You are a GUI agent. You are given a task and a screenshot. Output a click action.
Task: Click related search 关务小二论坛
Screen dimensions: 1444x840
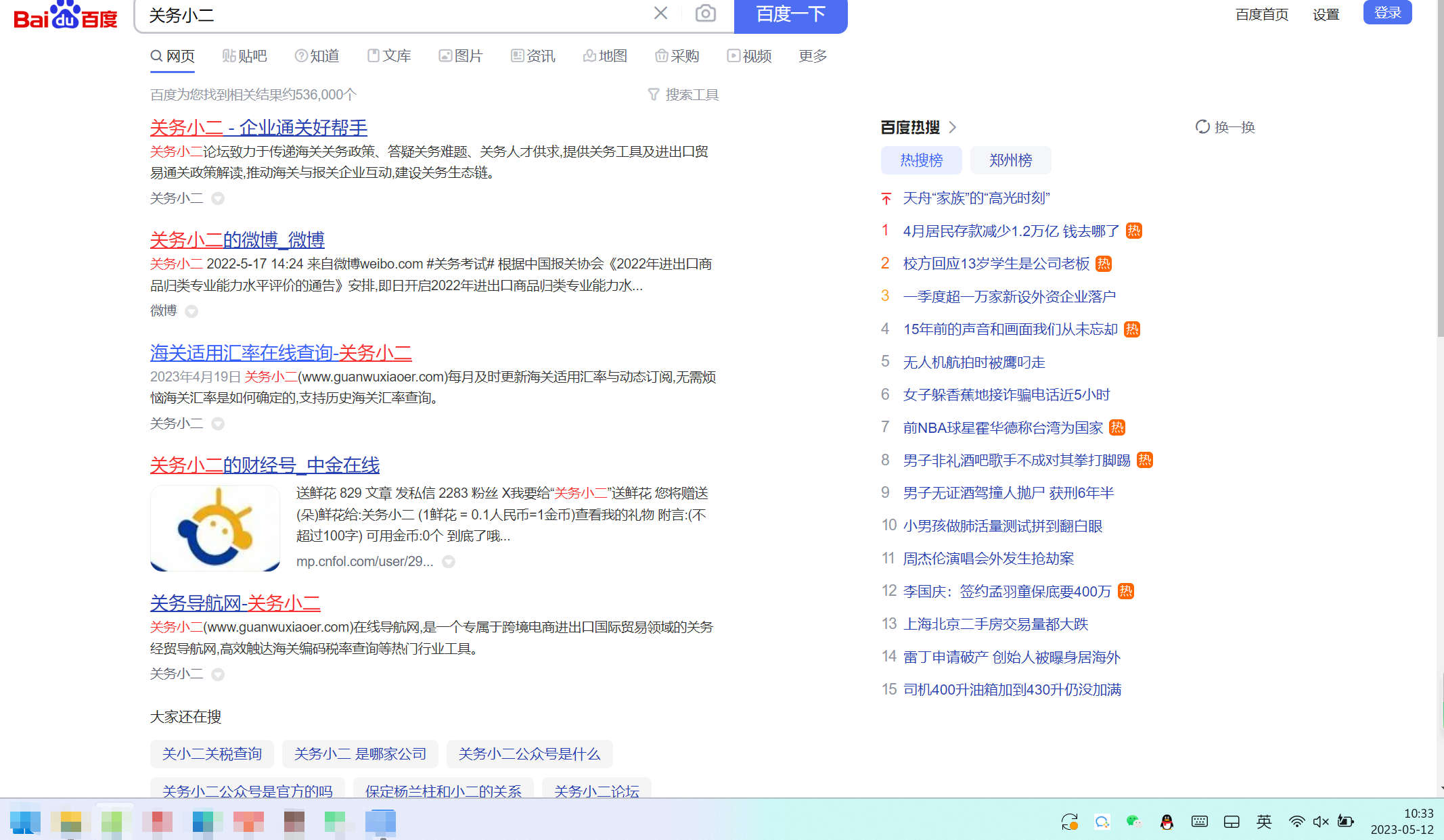596,789
